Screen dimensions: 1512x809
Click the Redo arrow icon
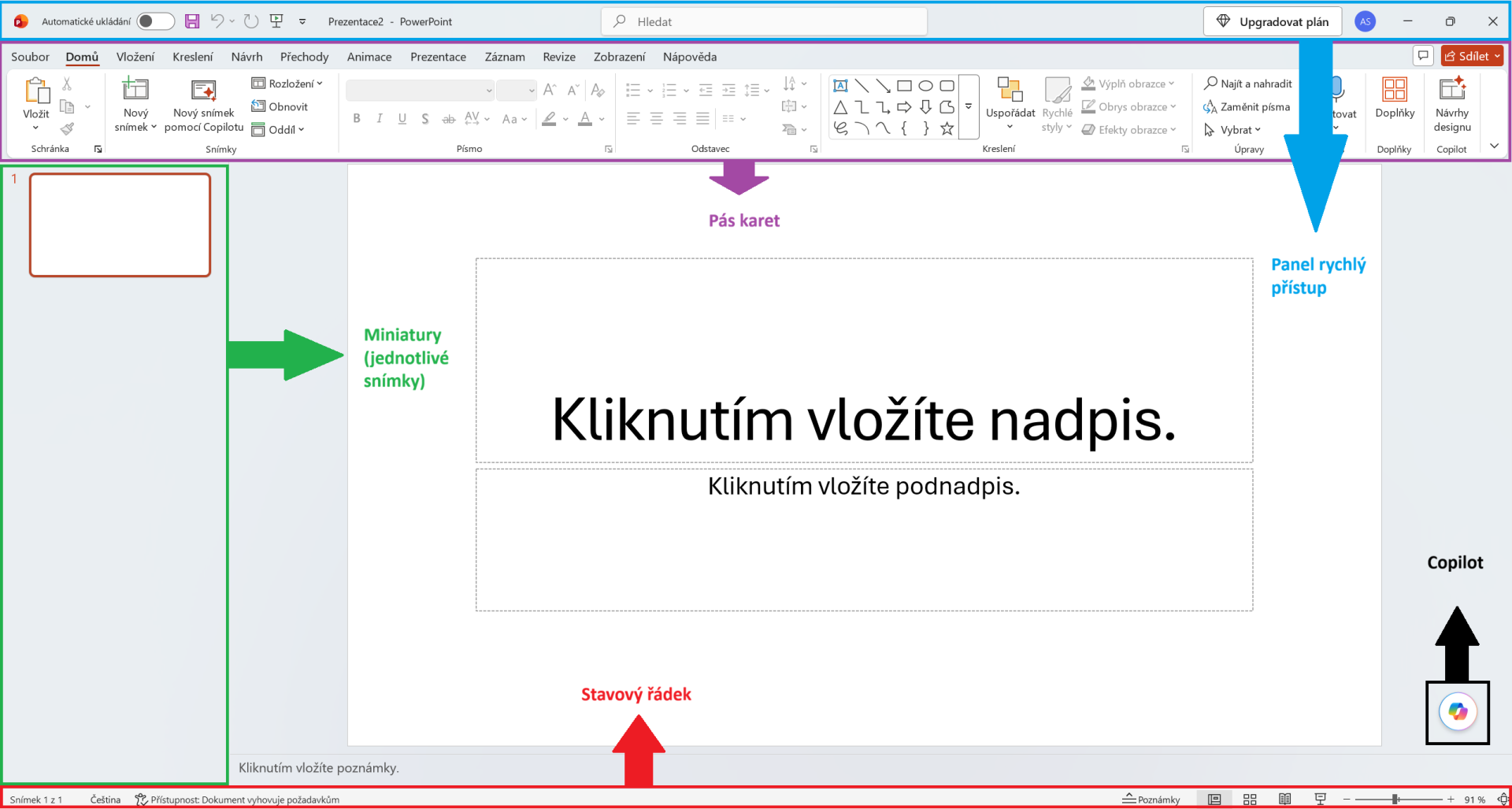(x=251, y=21)
